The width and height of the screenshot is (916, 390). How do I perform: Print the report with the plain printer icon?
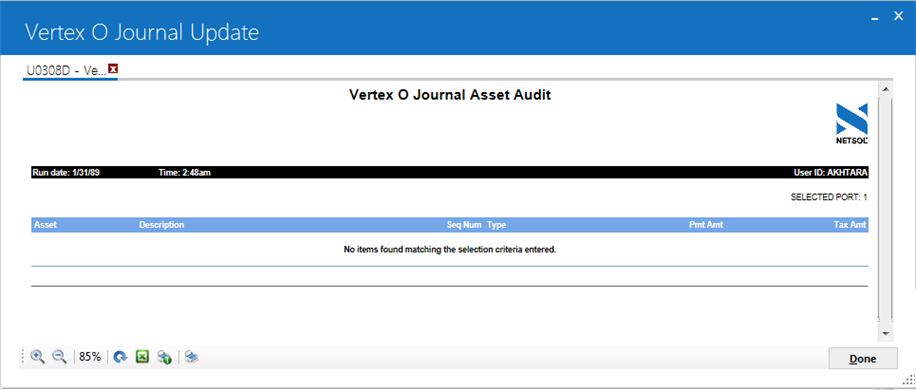[x=192, y=357]
